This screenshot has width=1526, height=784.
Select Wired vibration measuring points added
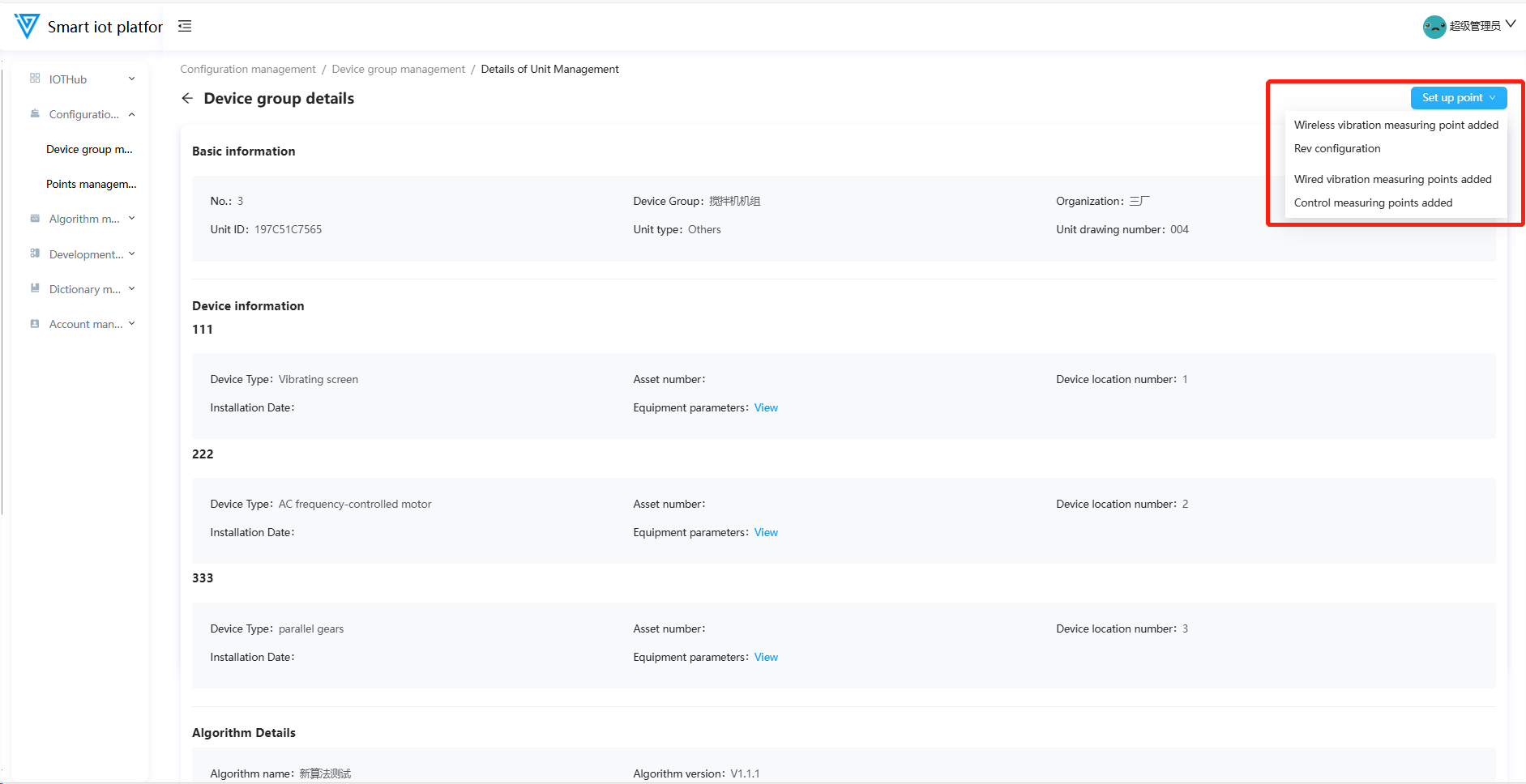[x=1392, y=179]
